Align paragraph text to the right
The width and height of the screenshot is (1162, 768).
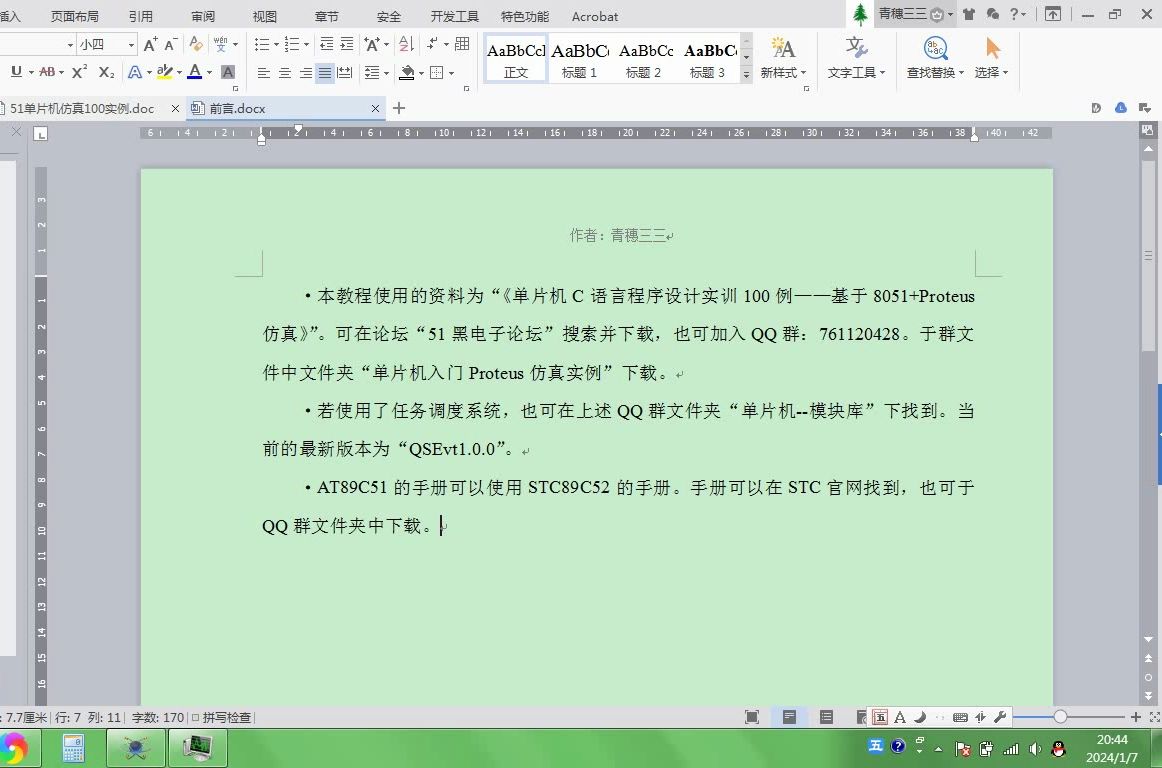click(x=305, y=73)
